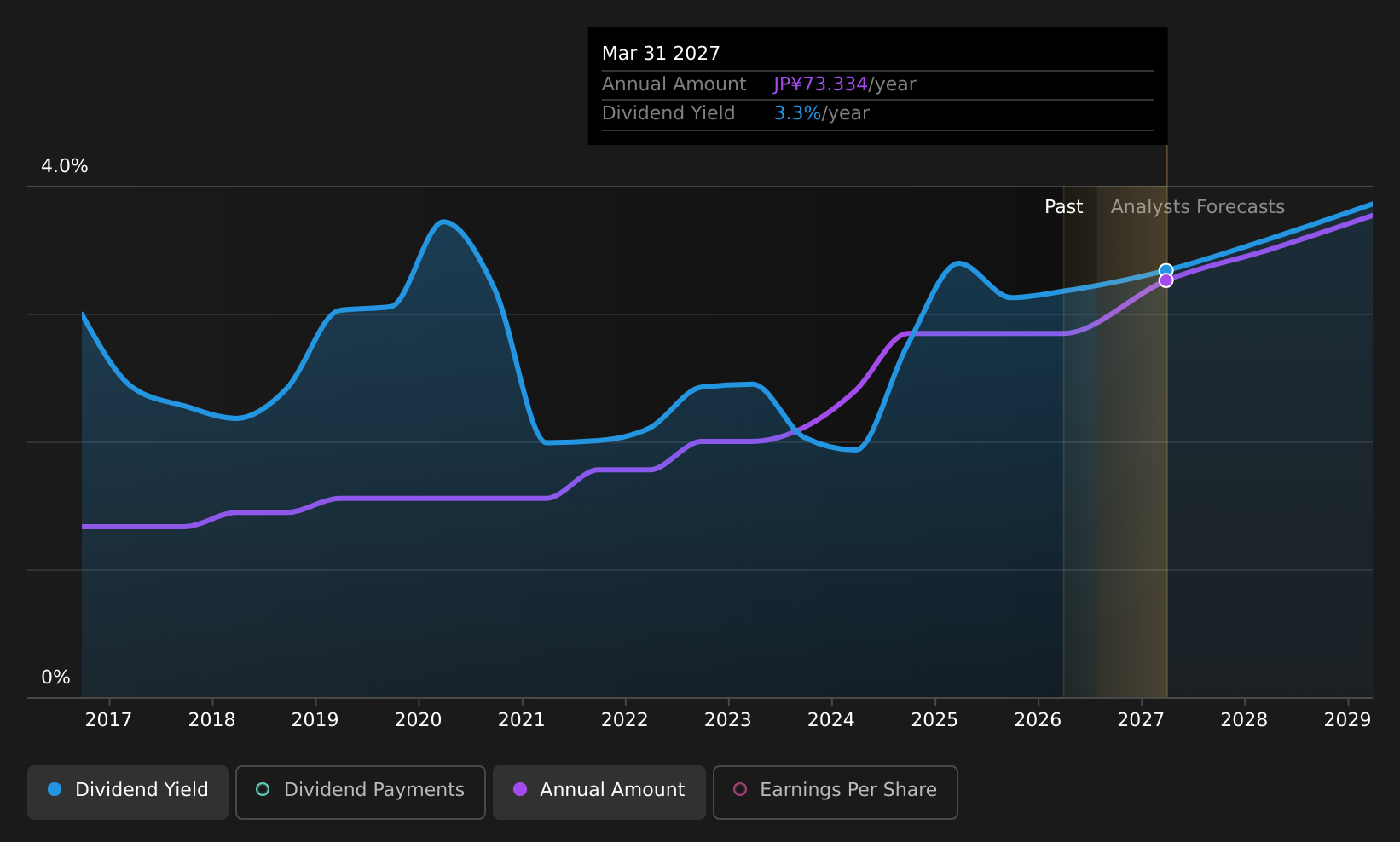Click the 2020 x-axis label
The width and height of the screenshot is (1400, 842).
(418, 720)
